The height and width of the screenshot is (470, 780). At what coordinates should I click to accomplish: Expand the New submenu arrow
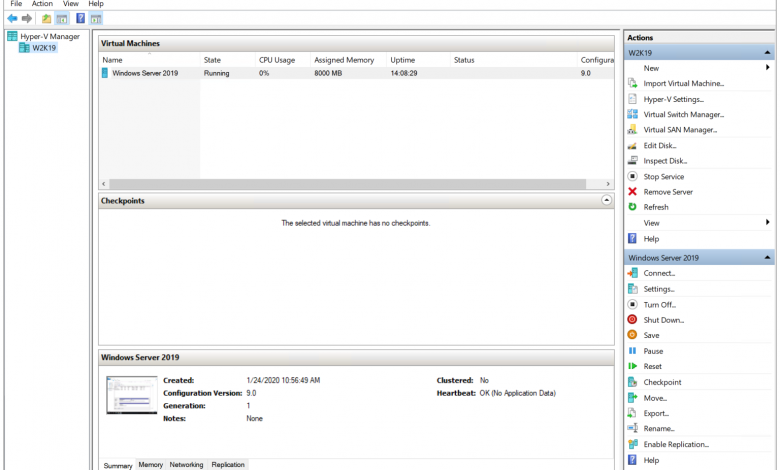pyautogui.click(x=768, y=68)
